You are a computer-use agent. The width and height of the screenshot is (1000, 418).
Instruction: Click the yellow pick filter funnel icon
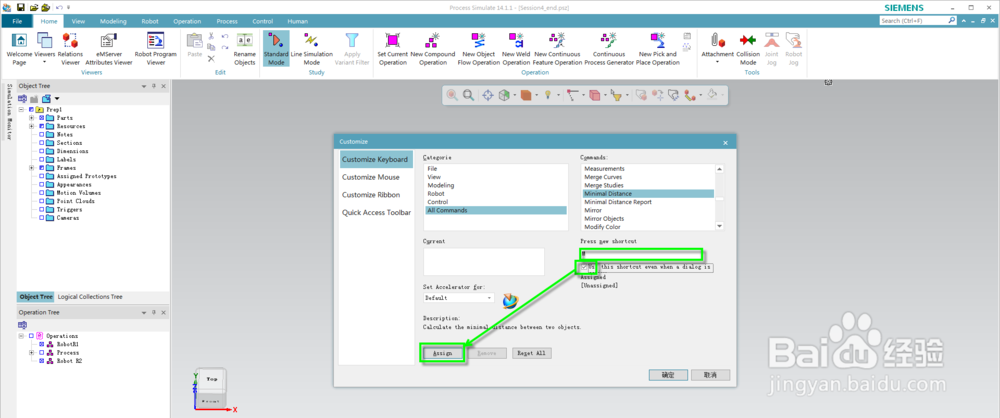pyautogui.click(x=615, y=95)
